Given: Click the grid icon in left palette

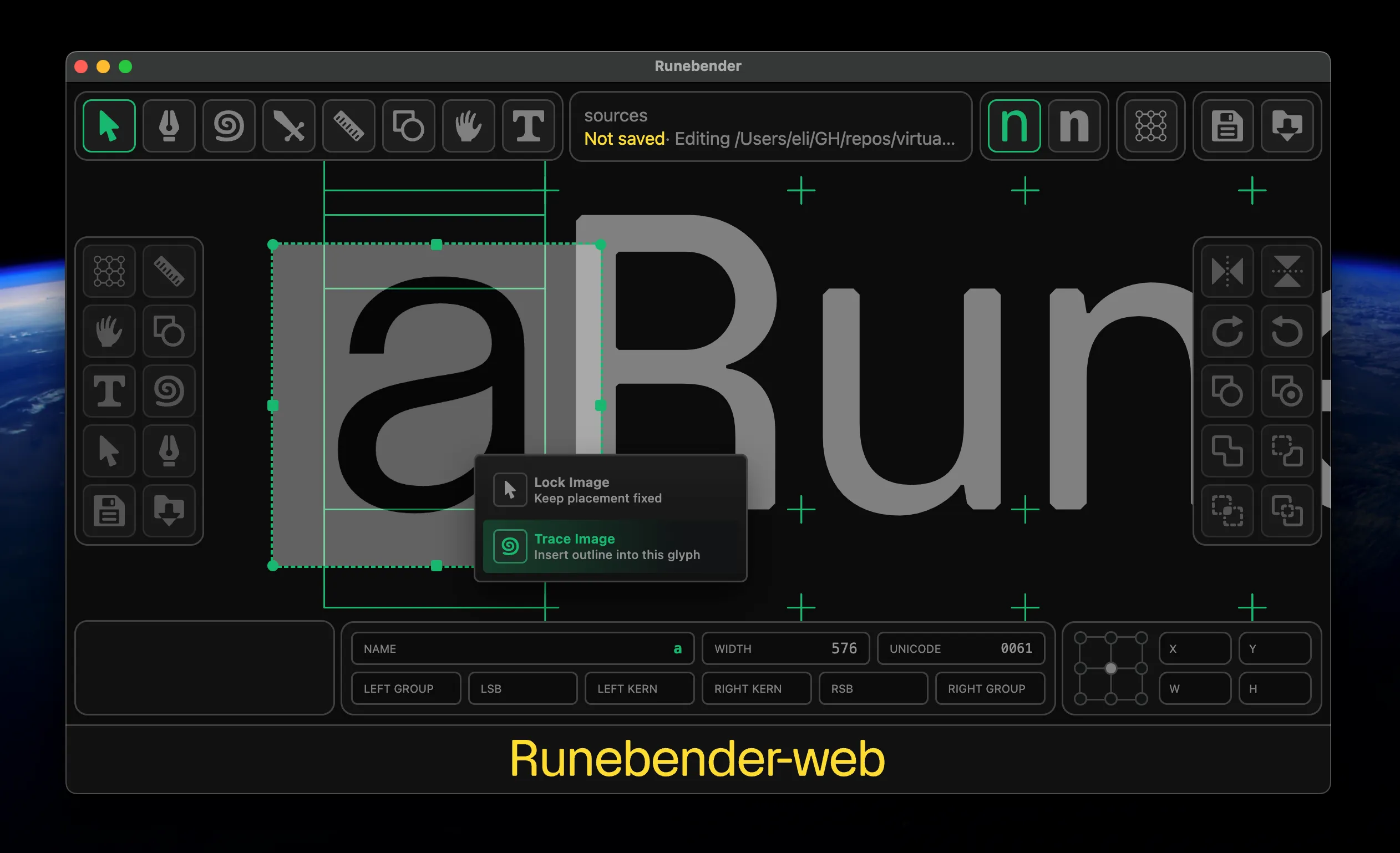Looking at the screenshot, I should pos(109,271).
